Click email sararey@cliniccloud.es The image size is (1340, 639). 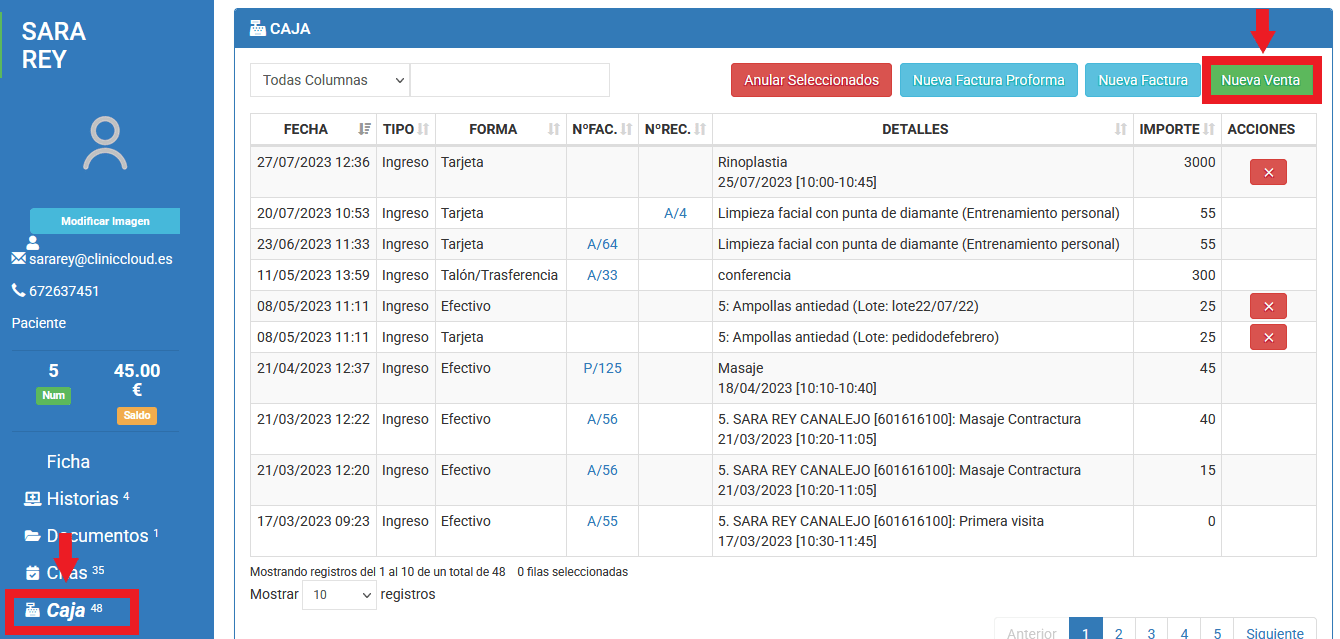coord(101,258)
